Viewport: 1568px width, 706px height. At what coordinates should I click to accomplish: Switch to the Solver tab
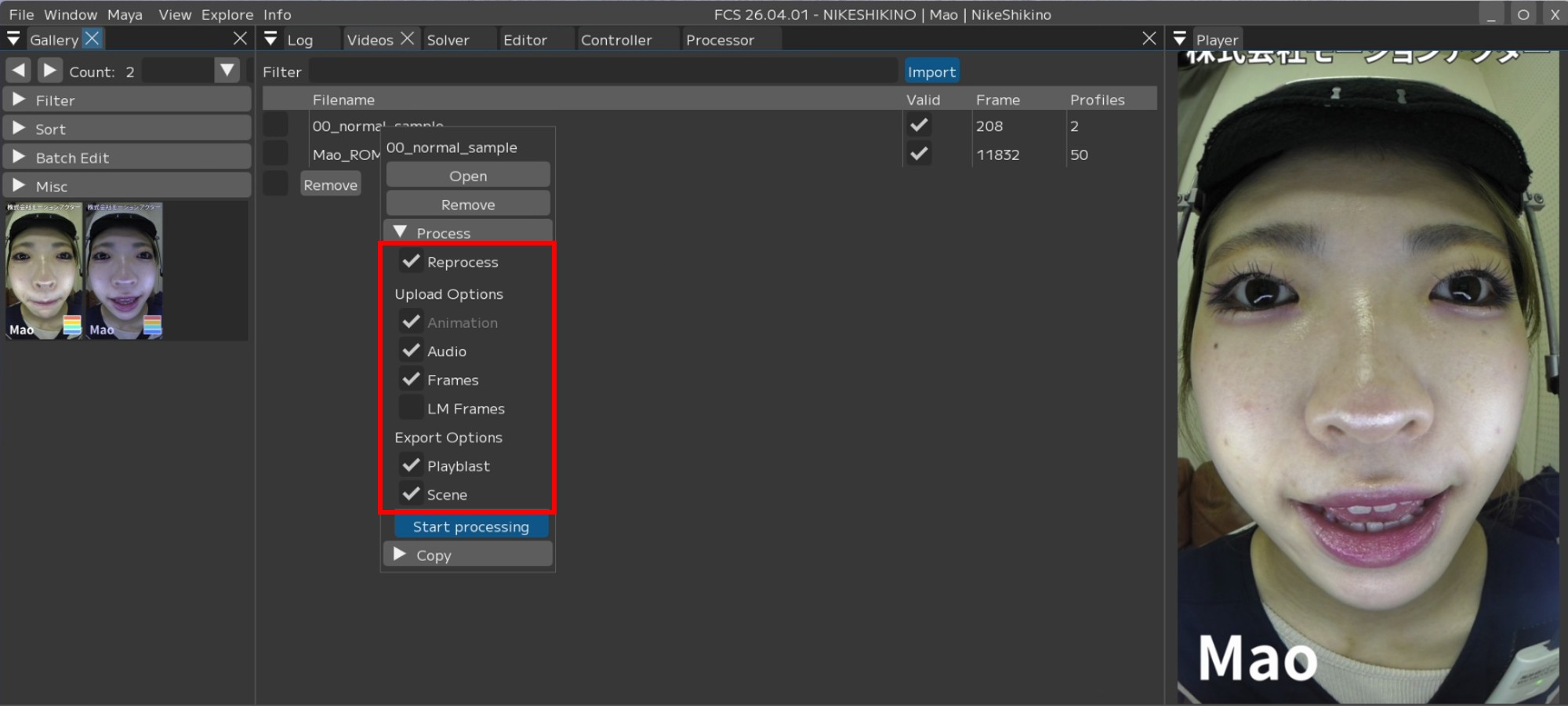pos(448,40)
